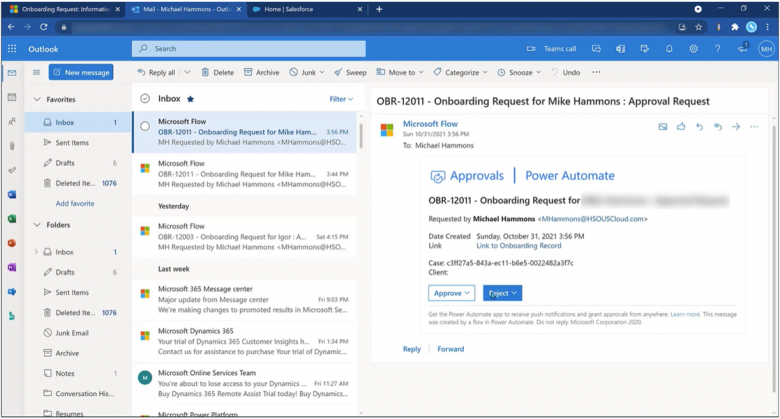Expand the Inbox folder under Folders
Image resolution: width=780 pixels, height=419 pixels.
pos(36,252)
